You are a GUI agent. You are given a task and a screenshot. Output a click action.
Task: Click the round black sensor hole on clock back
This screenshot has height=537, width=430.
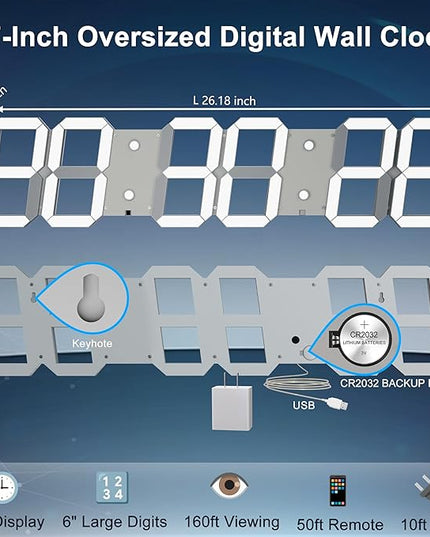click(295, 340)
